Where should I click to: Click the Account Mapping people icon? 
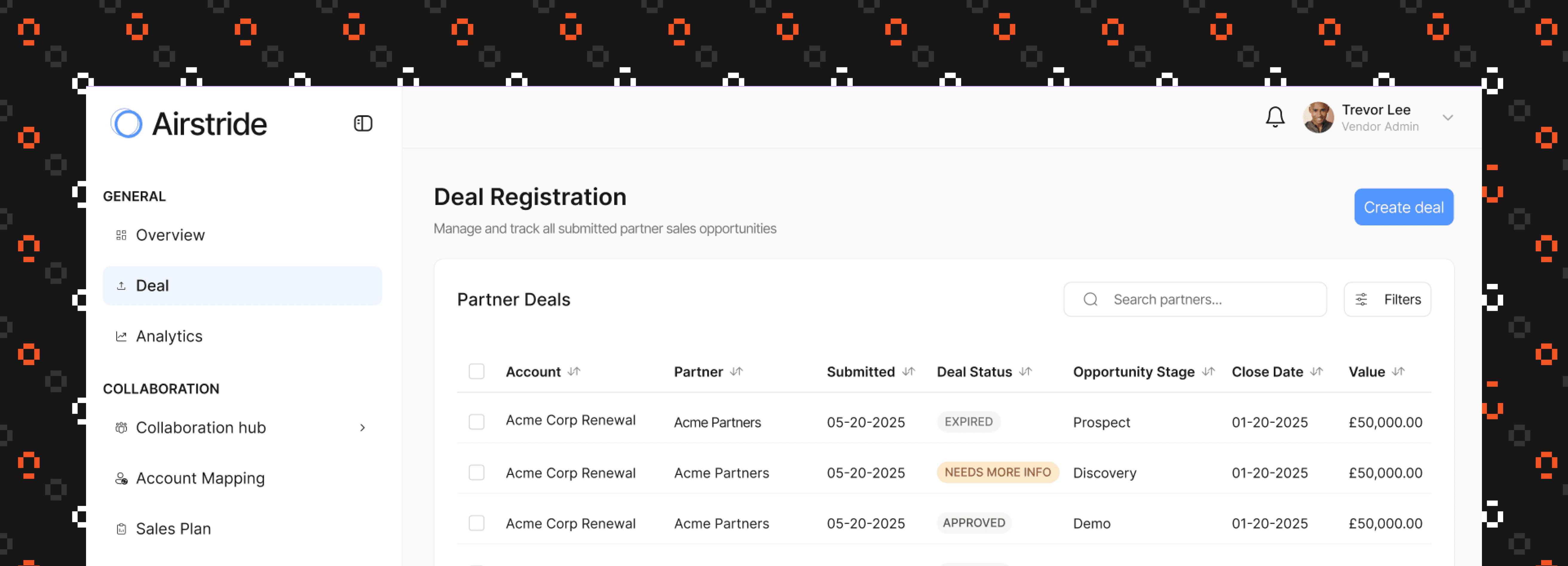click(120, 478)
